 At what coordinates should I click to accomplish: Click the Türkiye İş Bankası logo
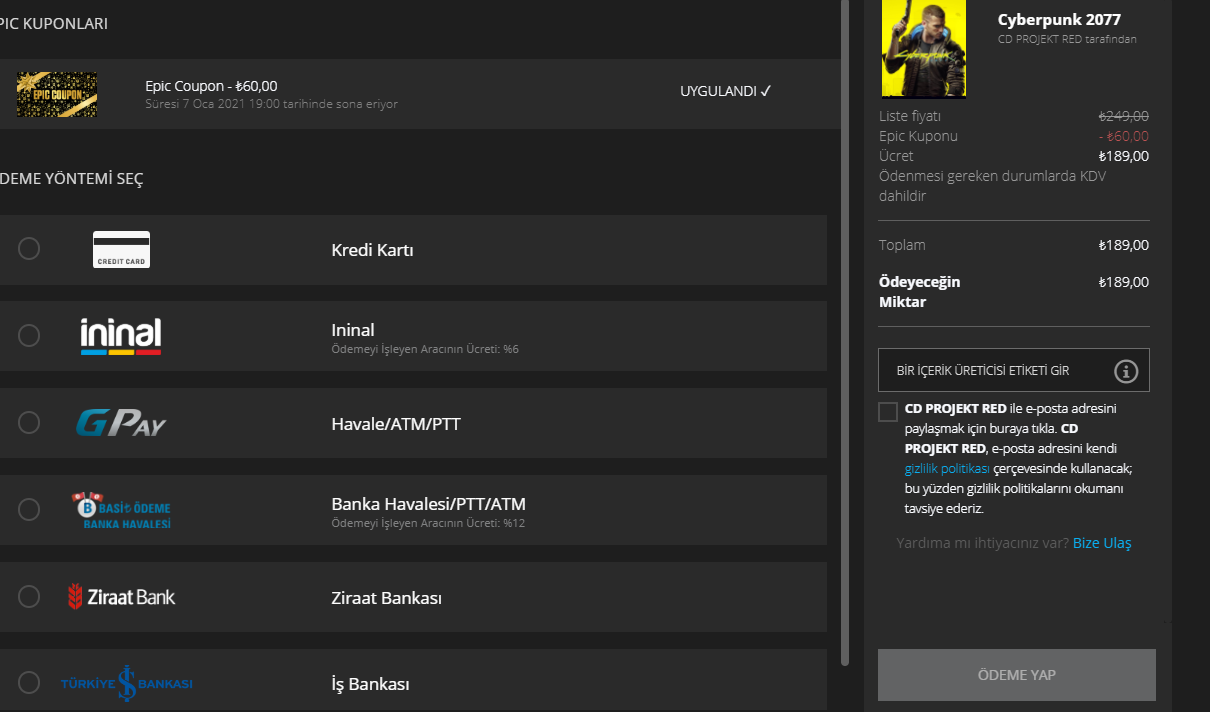pyautogui.click(x=126, y=684)
